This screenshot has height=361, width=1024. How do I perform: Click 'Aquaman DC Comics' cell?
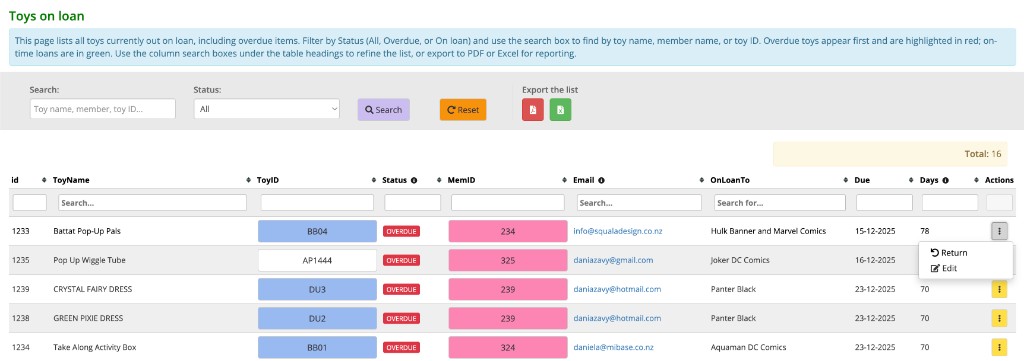pos(748,347)
